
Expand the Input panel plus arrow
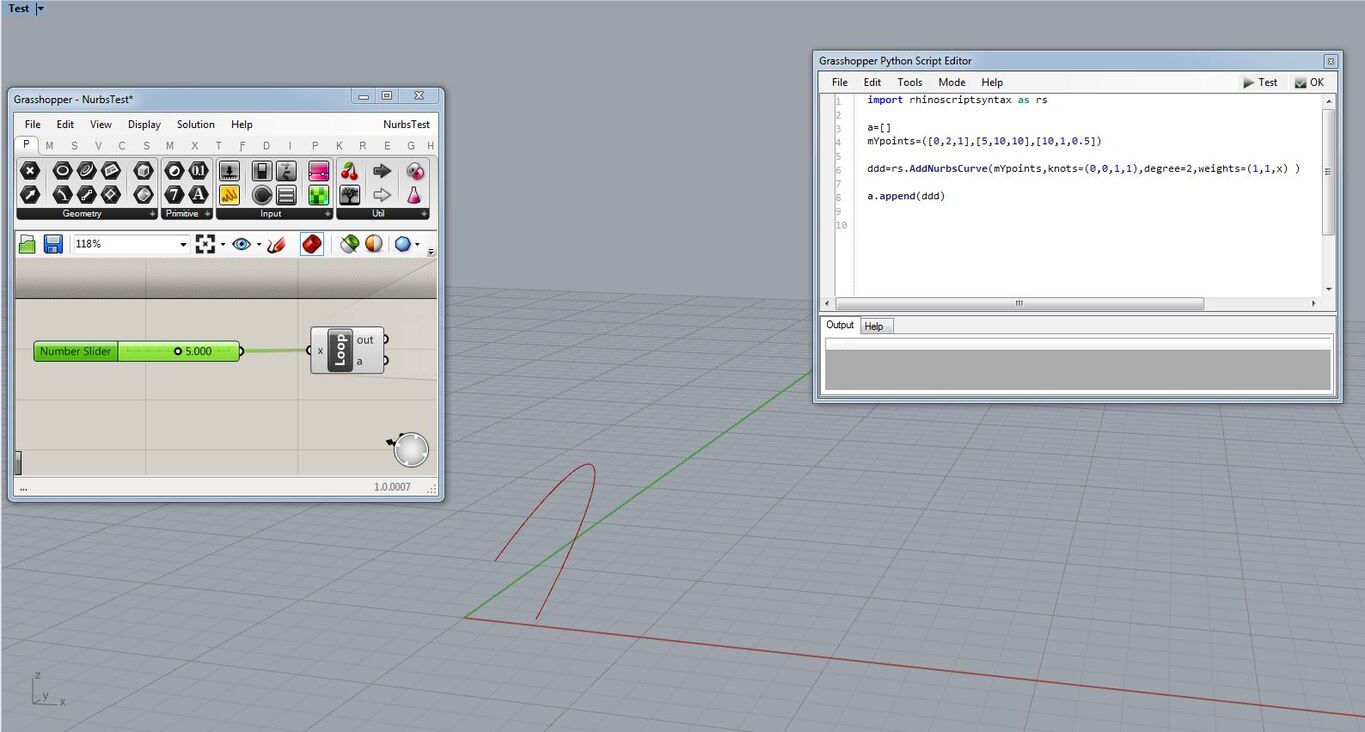click(327, 214)
